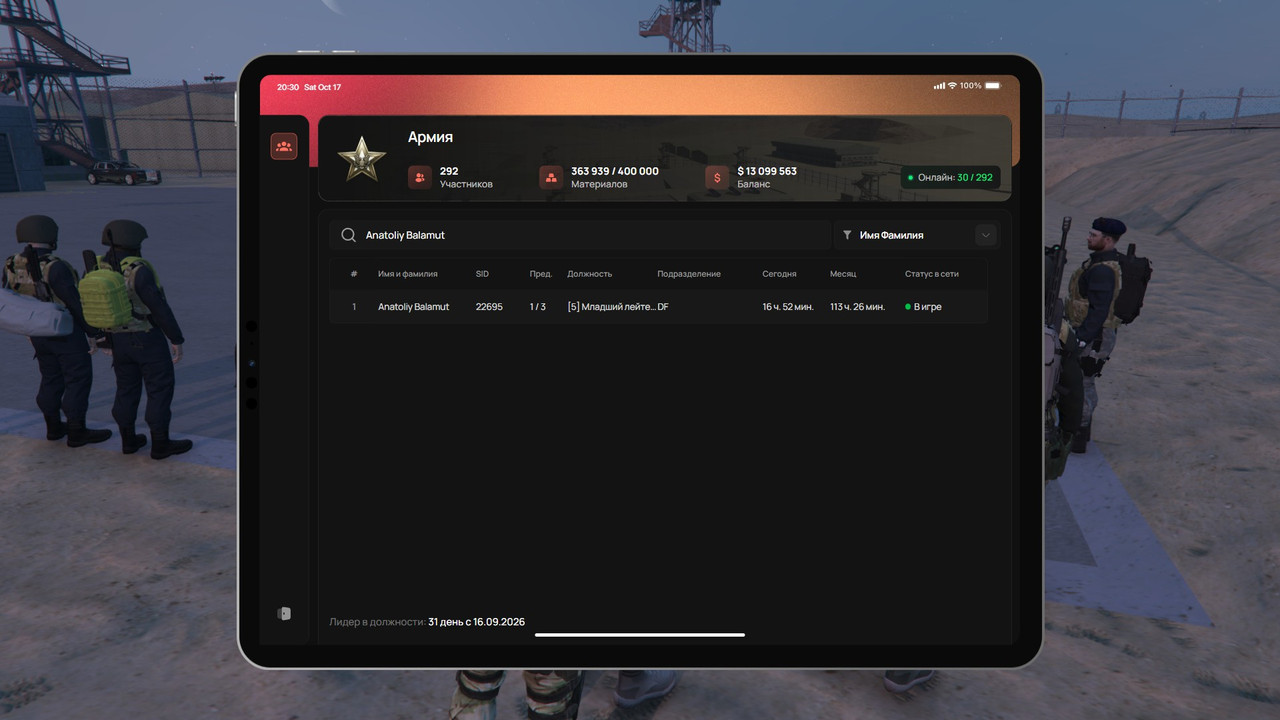Sort by Сегодня column header
This screenshot has height=720, width=1280.
(x=779, y=274)
